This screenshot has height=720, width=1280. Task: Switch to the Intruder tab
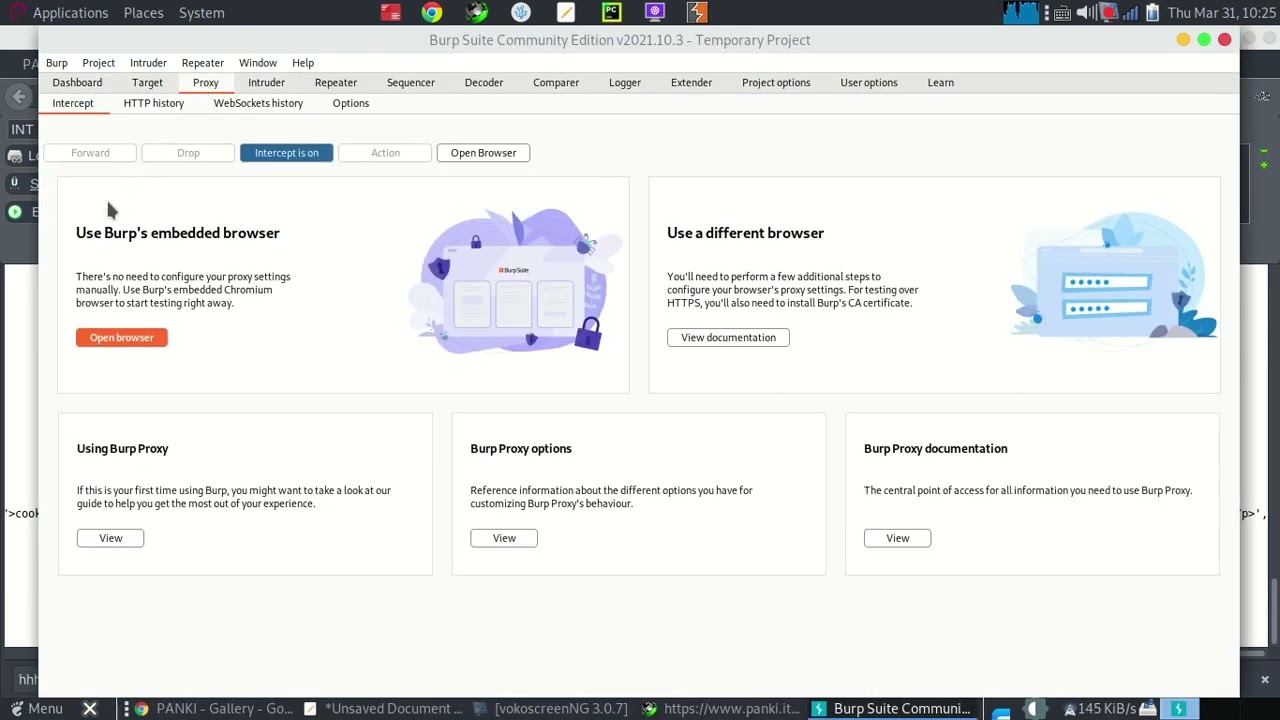point(266,83)
